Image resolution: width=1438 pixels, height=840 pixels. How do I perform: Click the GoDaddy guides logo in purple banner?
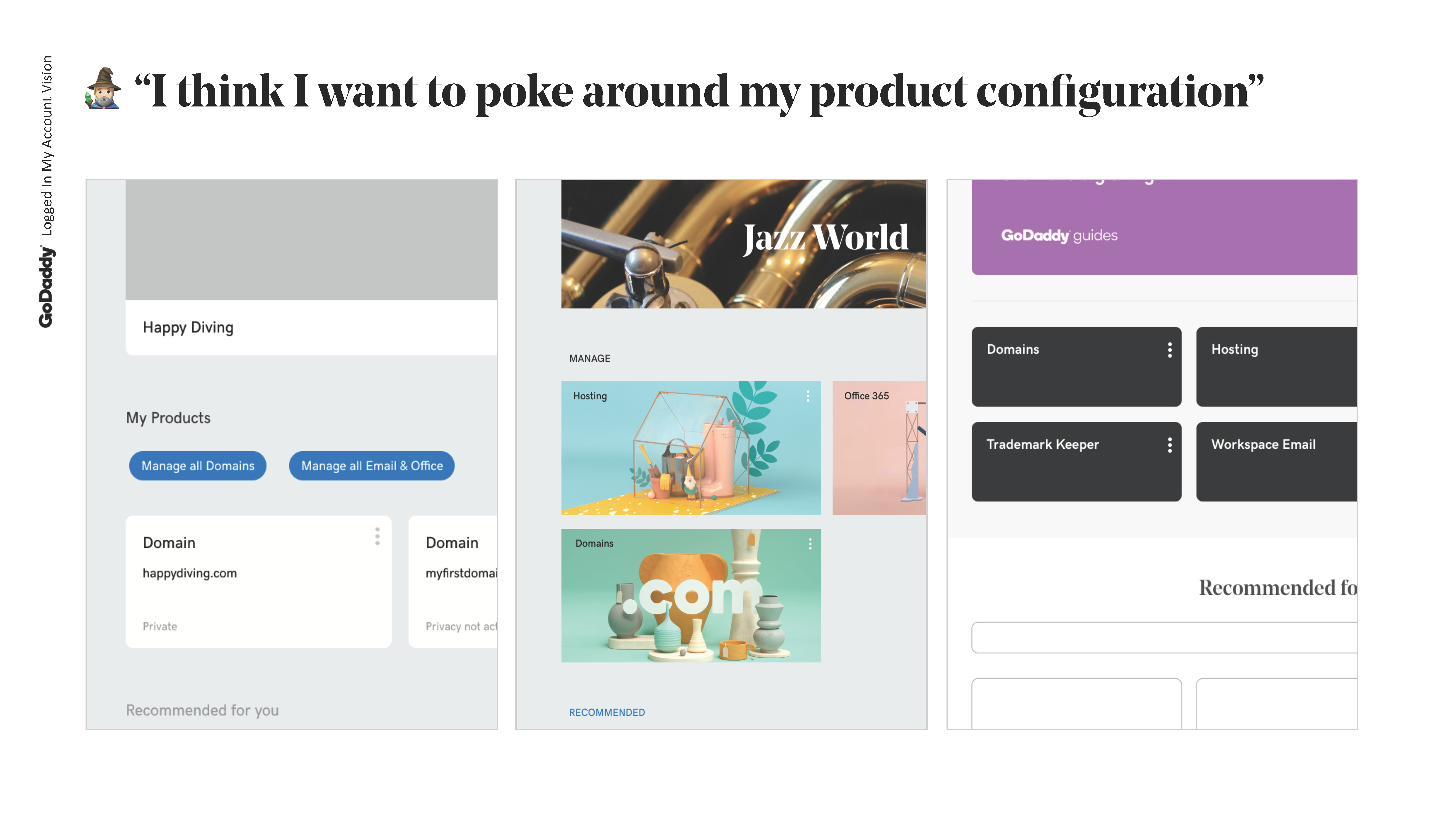[1059, 235]
